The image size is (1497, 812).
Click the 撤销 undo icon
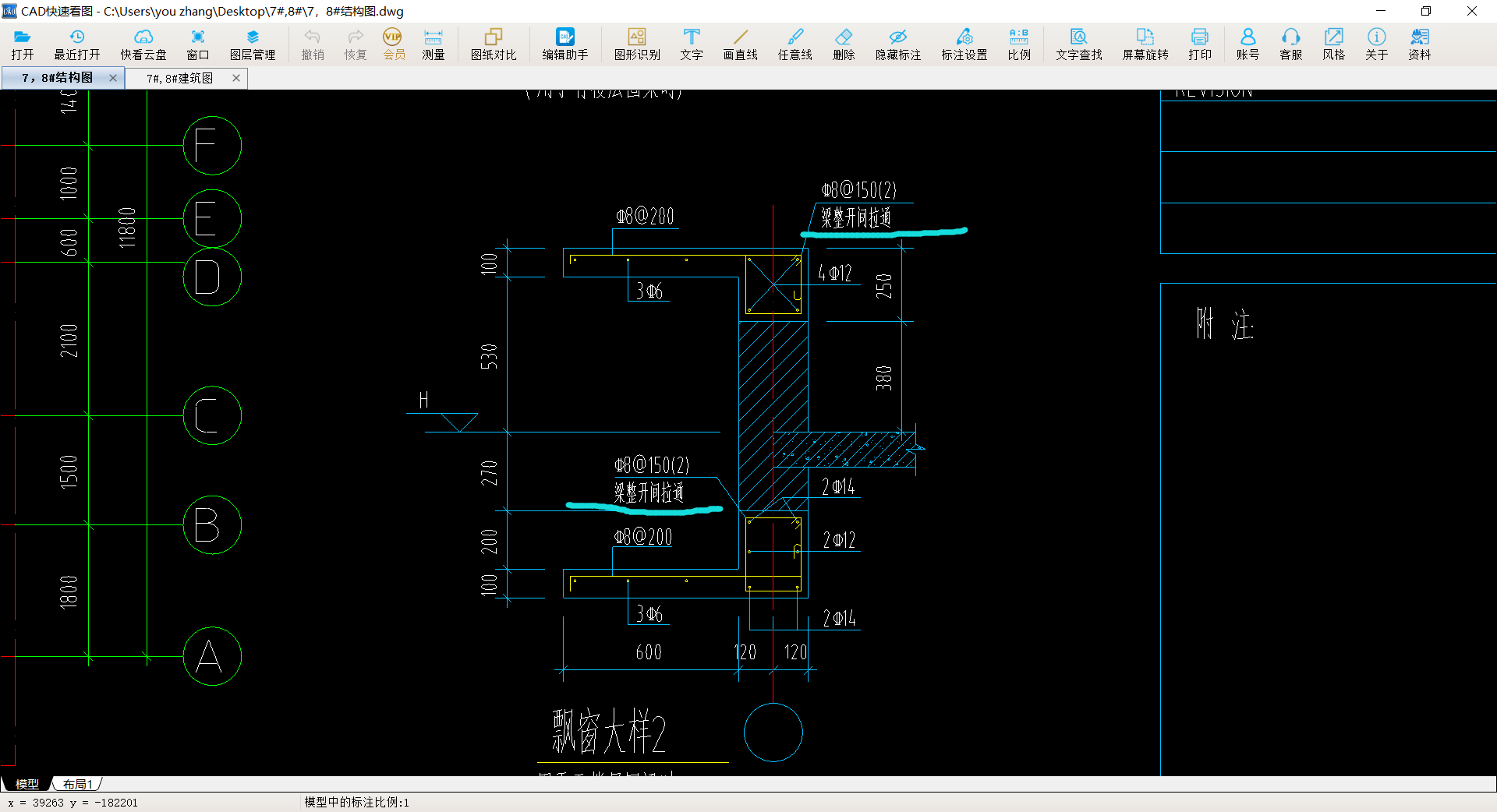(x=313, y=44)
